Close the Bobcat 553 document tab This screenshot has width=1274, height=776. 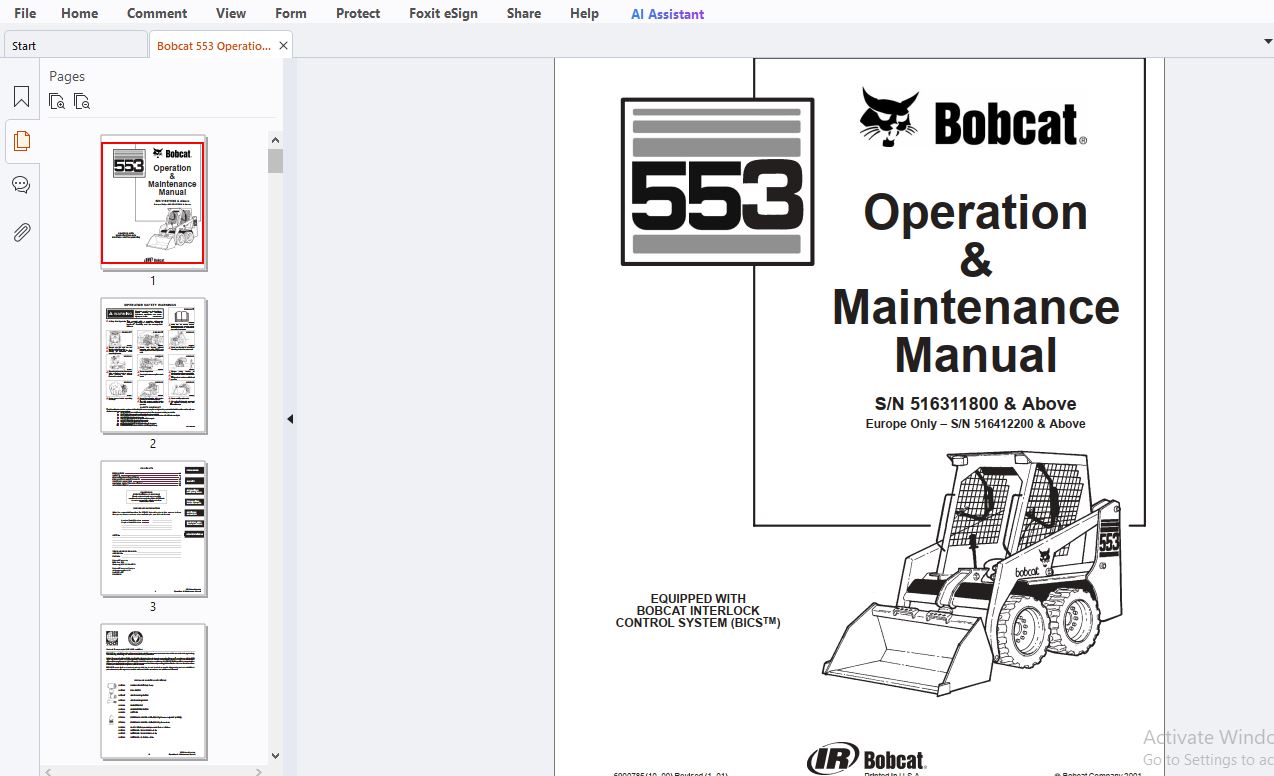[283, 46]
